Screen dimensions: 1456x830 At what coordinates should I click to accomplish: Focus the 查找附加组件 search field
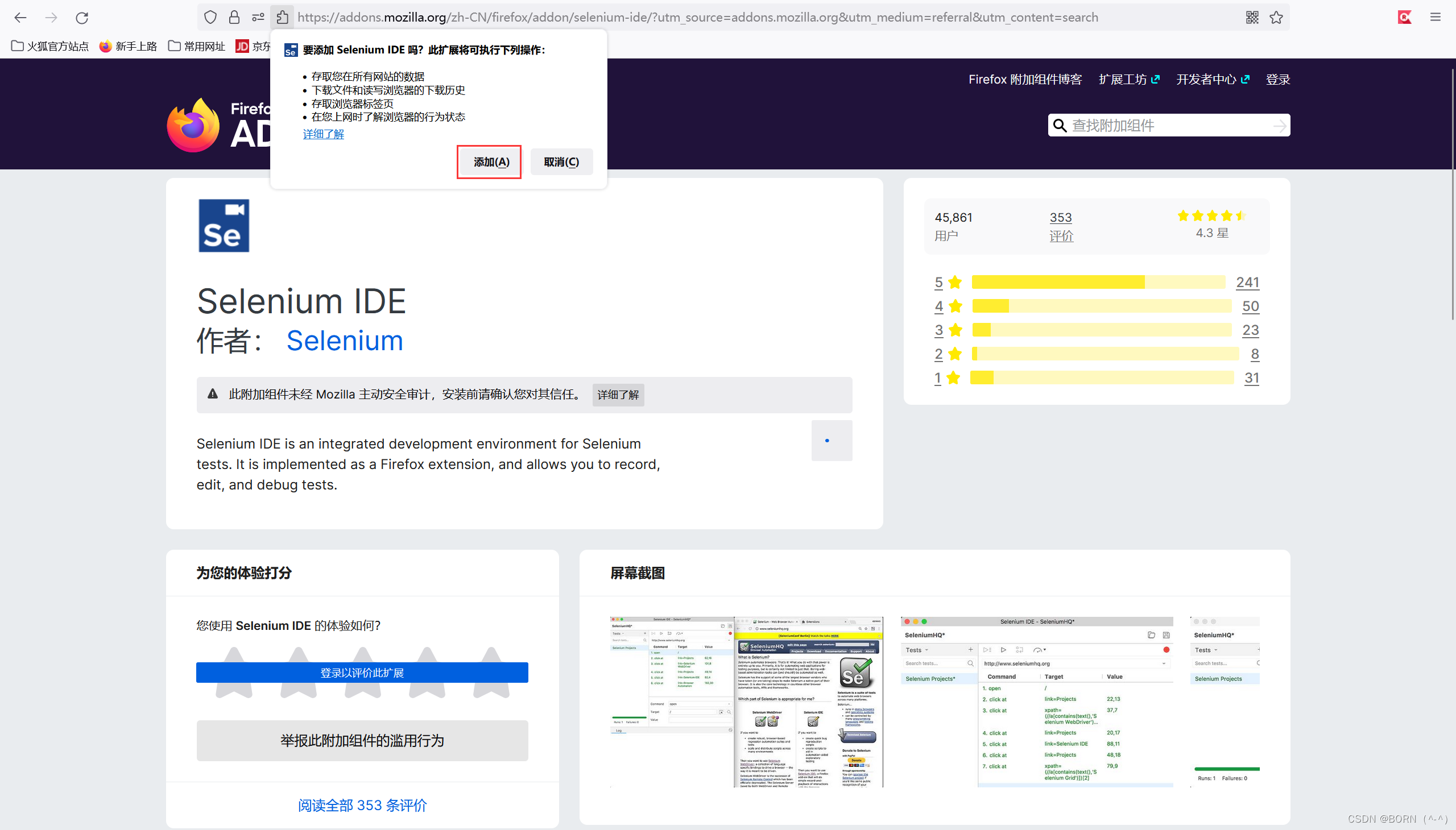click(x=1168, y=126)
